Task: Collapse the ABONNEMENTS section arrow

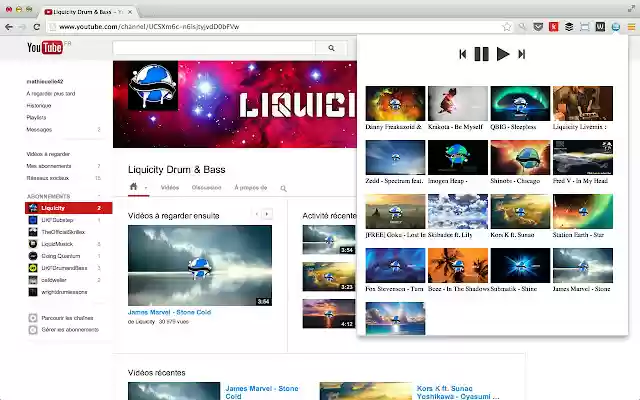Action: (x=99, y=196)
